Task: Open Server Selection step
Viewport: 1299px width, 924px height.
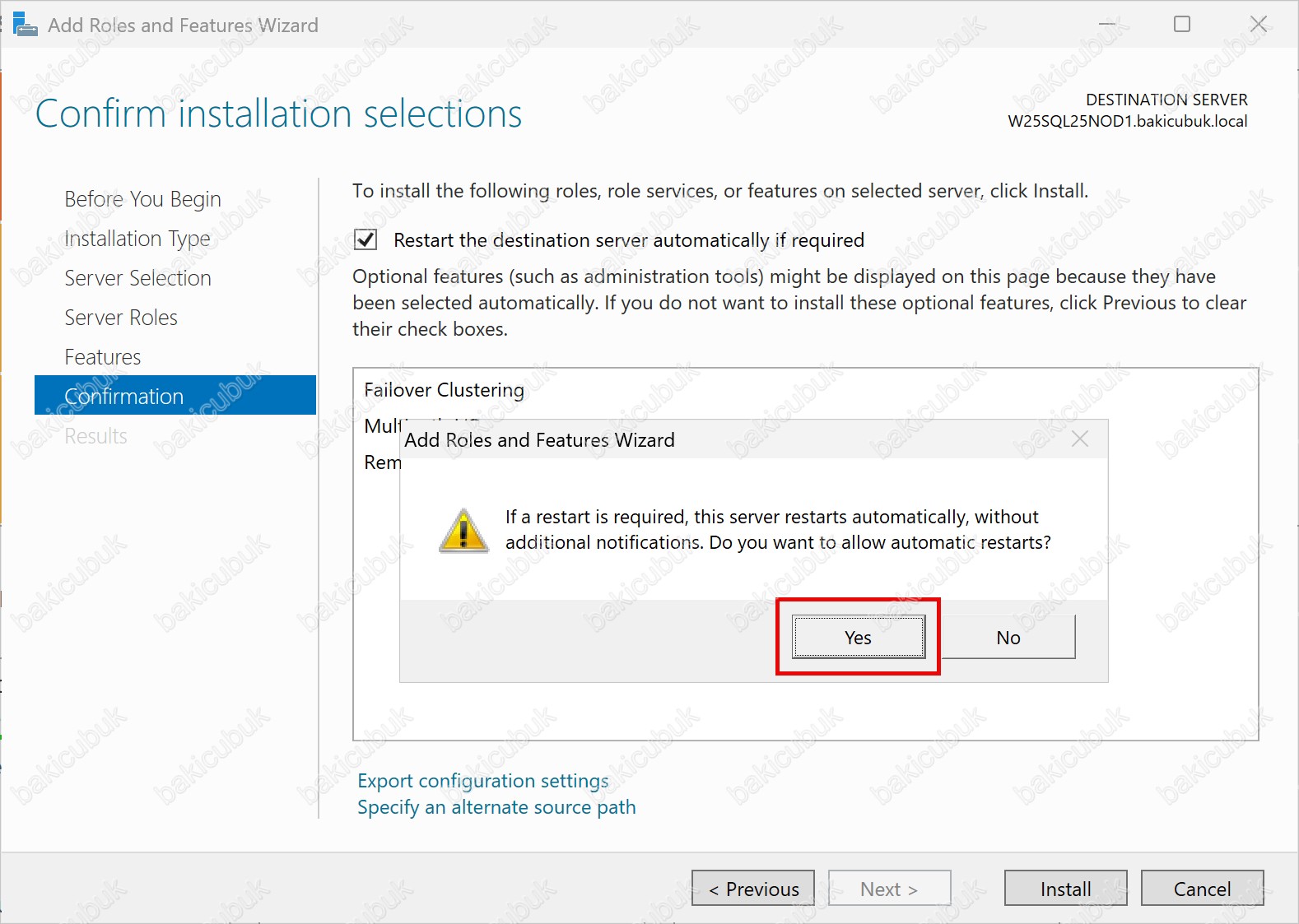Action: point(137,278)
